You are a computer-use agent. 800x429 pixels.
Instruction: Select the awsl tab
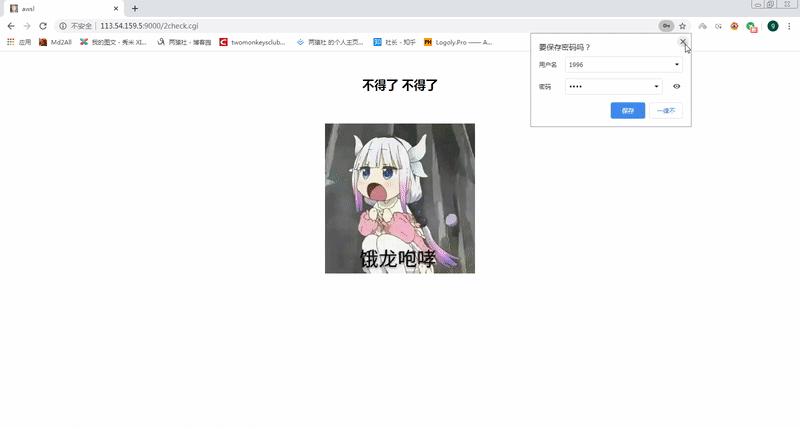pyautogui.click(x=64, y=9)
